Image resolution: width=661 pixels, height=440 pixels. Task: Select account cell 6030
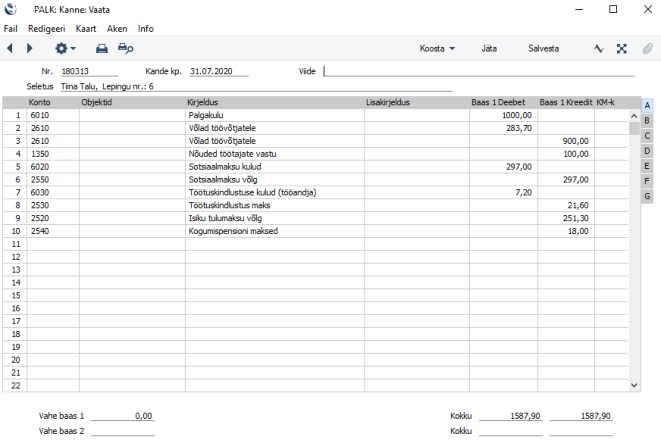[53, 193]
